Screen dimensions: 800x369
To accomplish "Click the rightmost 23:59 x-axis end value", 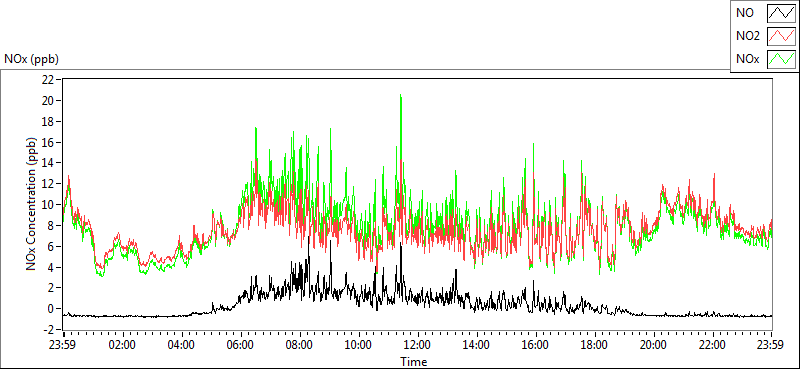I will [771, 345].
